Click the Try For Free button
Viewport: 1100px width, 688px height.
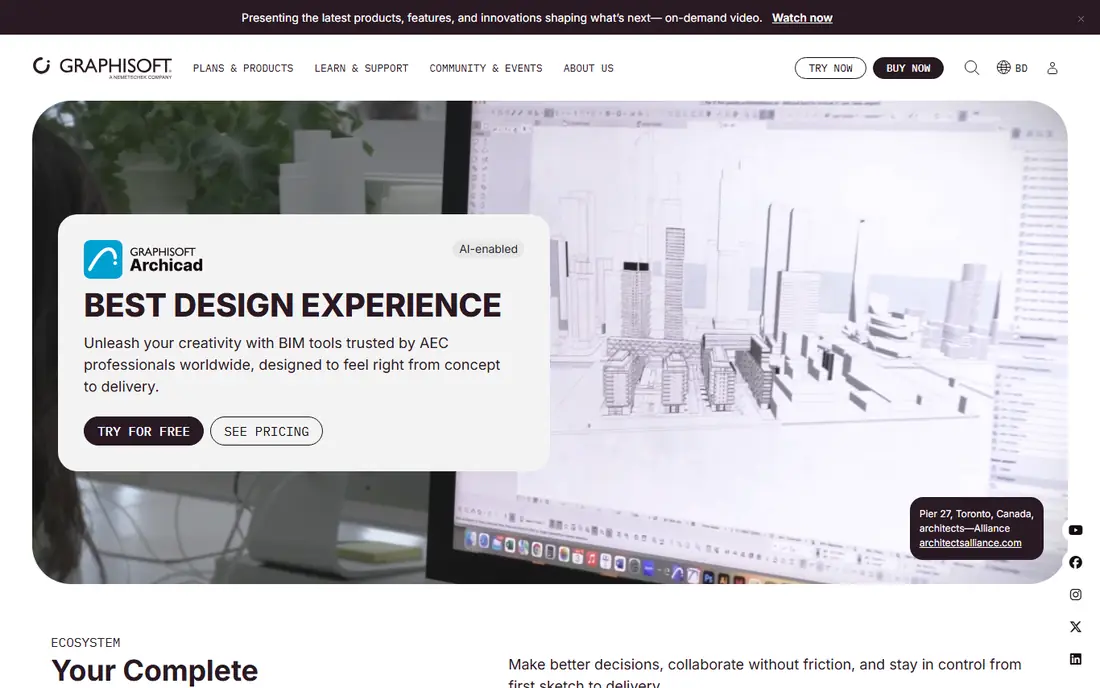143,431
